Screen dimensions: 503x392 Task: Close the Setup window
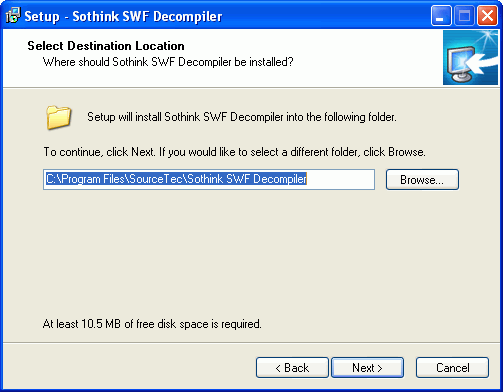tap(487, 16)
